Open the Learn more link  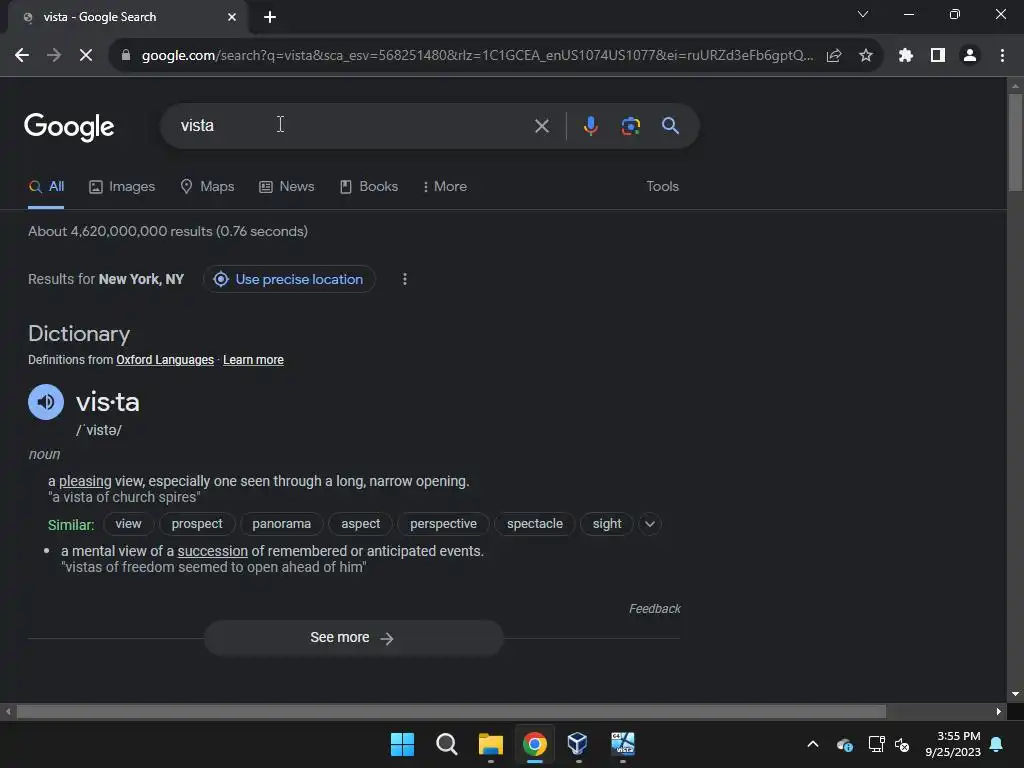click(x=253, y=360)
